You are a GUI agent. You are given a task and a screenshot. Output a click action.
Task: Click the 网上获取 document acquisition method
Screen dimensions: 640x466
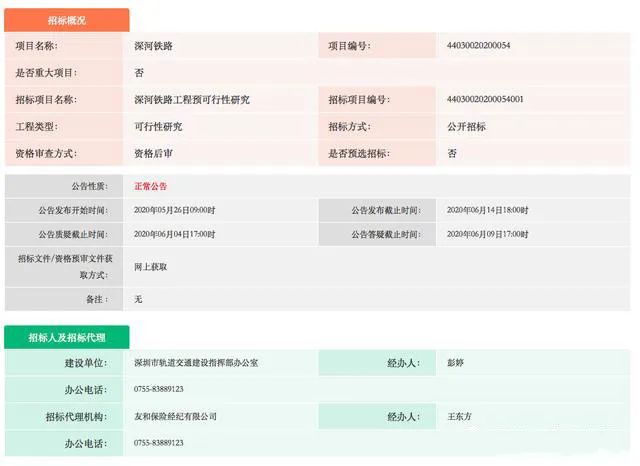coord(150,267)
